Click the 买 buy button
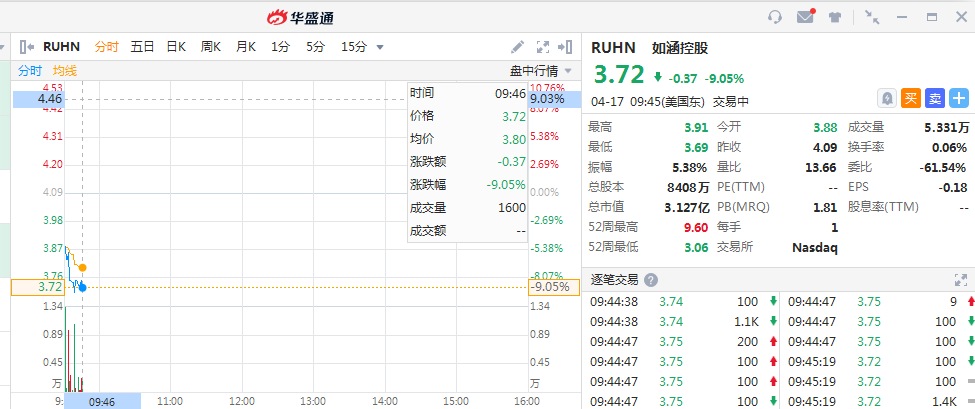Viewport: 975px width, 409px height. pyautogui.click(x=911, y=98)
